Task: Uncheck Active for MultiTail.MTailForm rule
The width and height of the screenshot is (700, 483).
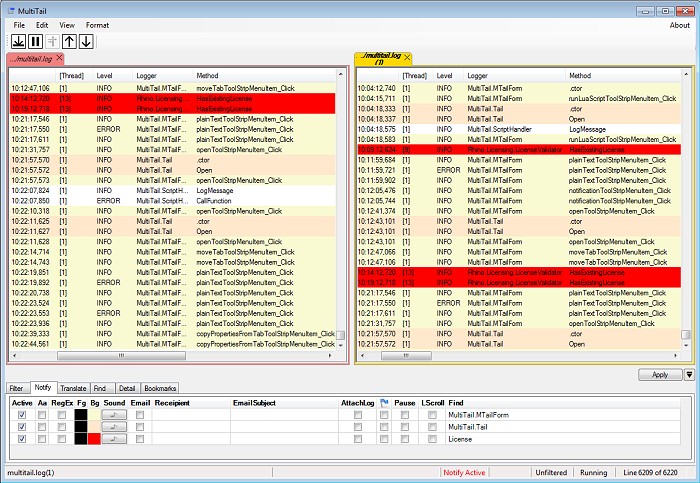Action: point(22,414)
